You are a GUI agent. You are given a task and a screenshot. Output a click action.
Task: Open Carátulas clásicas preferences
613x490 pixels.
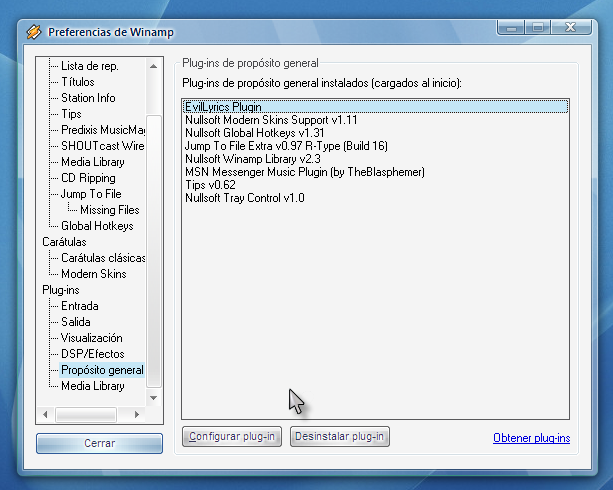click(103, 258)
